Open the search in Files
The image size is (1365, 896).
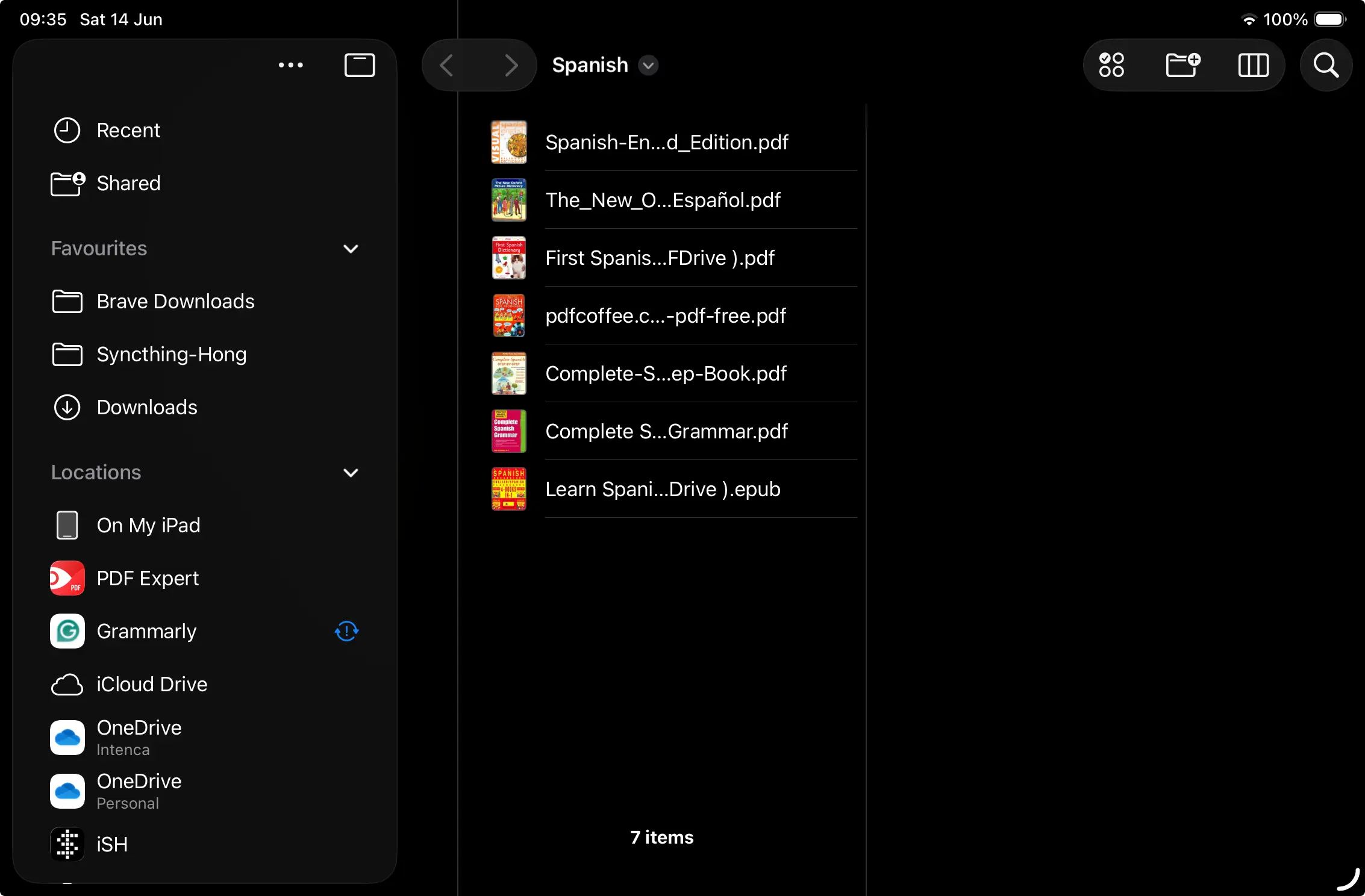point(1325,65)
